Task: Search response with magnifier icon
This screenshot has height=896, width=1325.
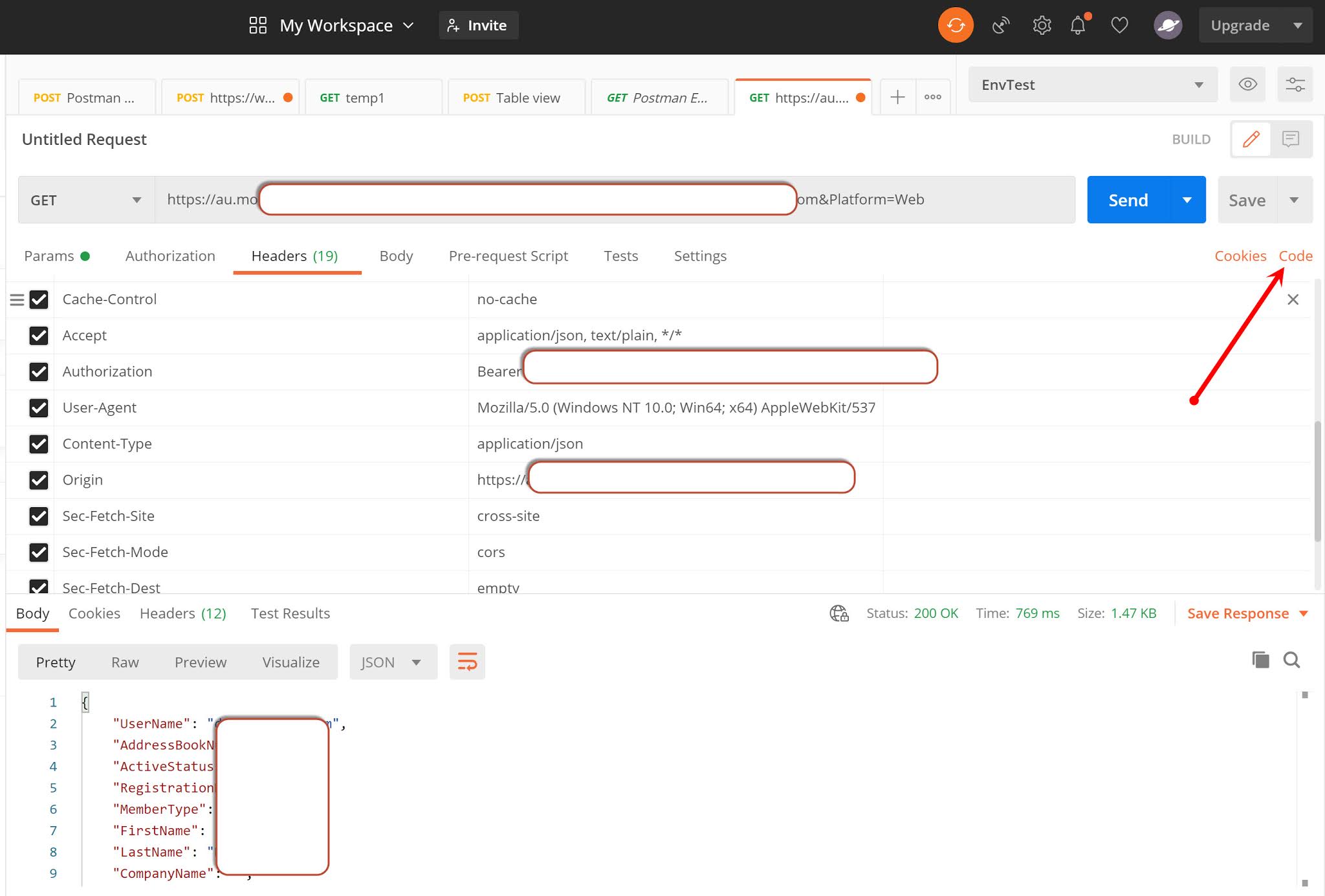Action: 1291,660
